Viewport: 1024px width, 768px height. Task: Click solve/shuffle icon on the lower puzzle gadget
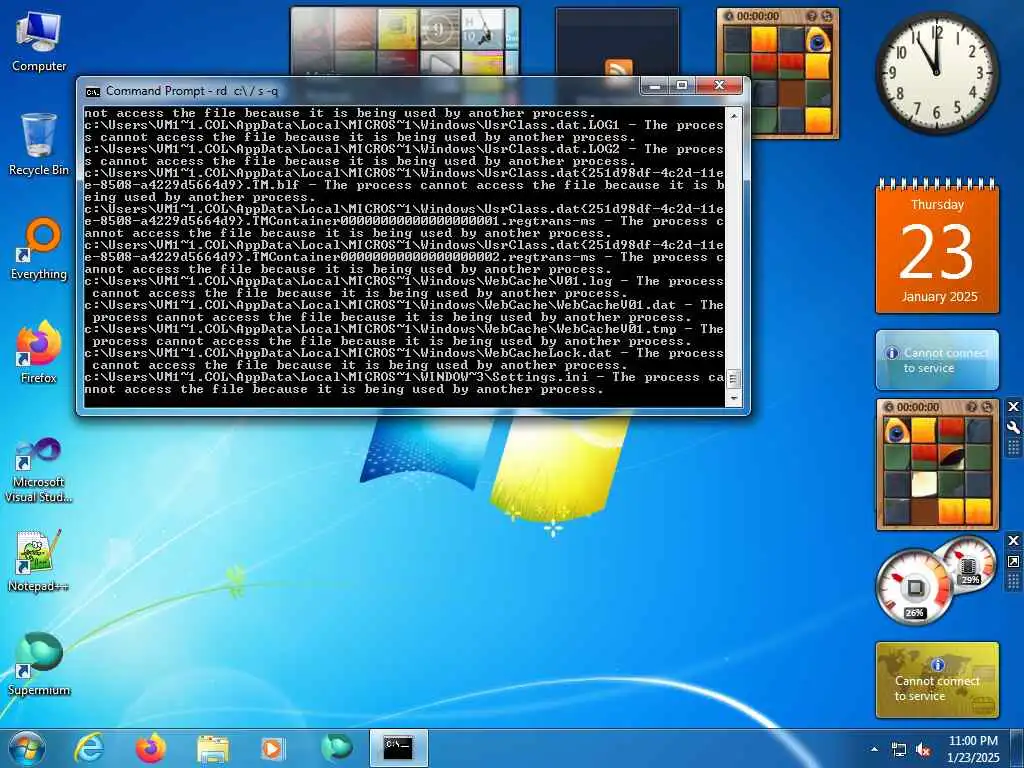(x=987, y=408)
